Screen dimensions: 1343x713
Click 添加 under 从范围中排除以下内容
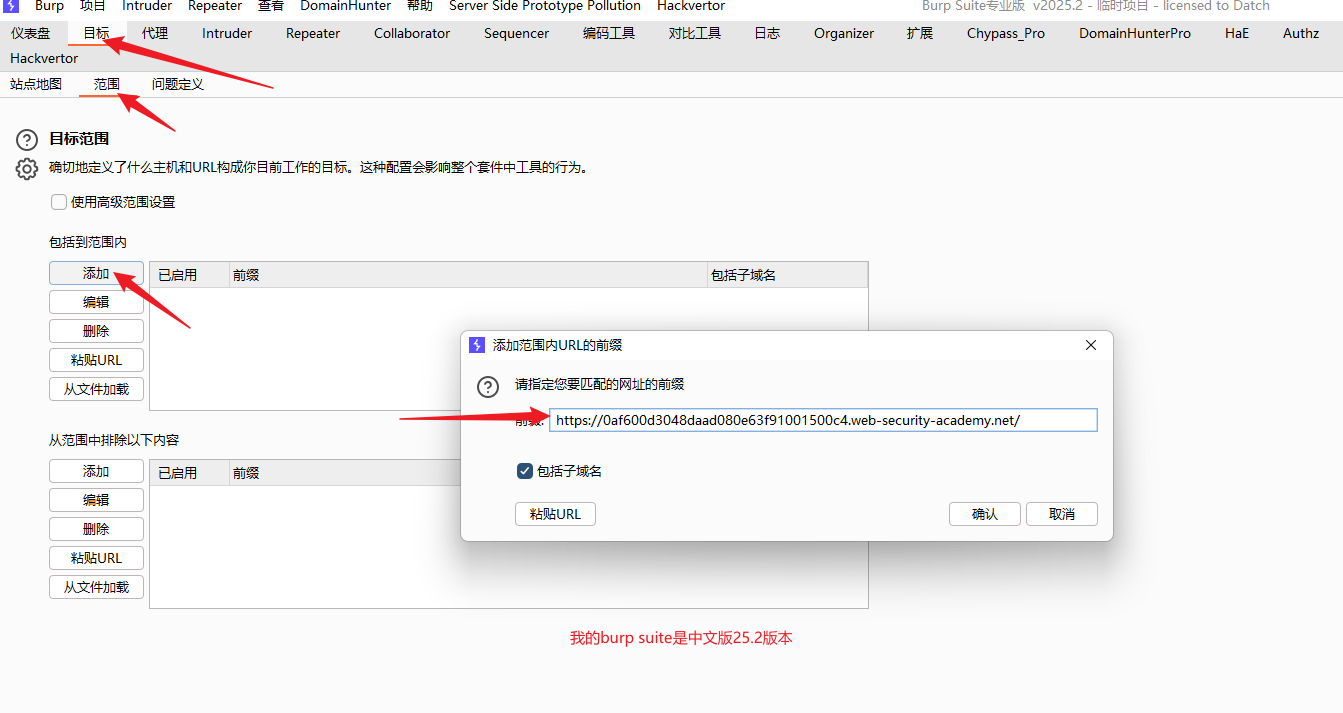[x=96, y=471]
